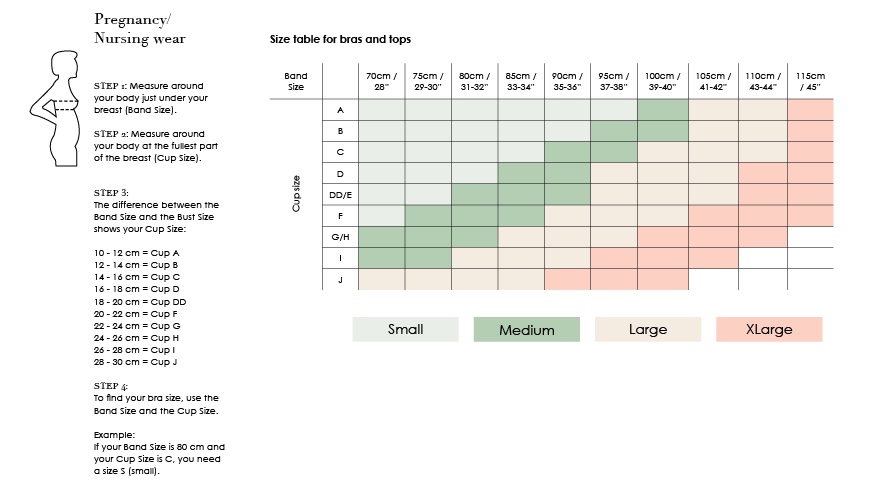This screenshot has width=871, height=500.
Task: Select the pink XLarge legend swatch
Action: tap(769, 329)
